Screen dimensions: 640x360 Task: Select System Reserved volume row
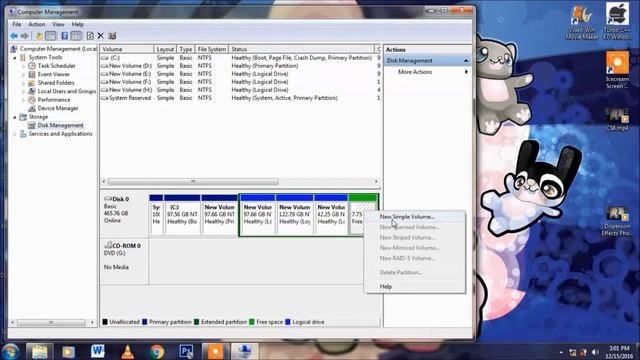241,98
